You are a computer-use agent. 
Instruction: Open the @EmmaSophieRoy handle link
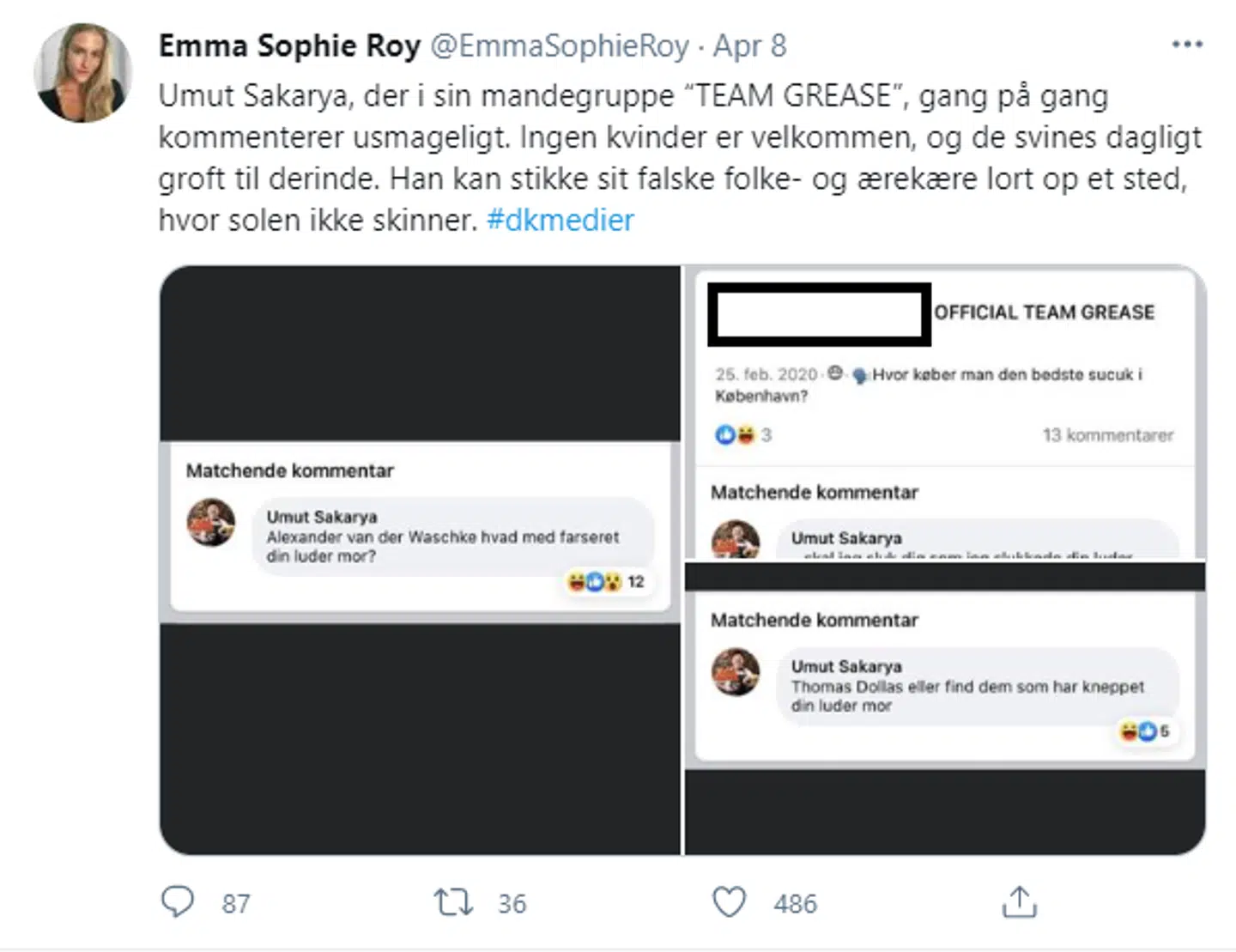(559, 45)
